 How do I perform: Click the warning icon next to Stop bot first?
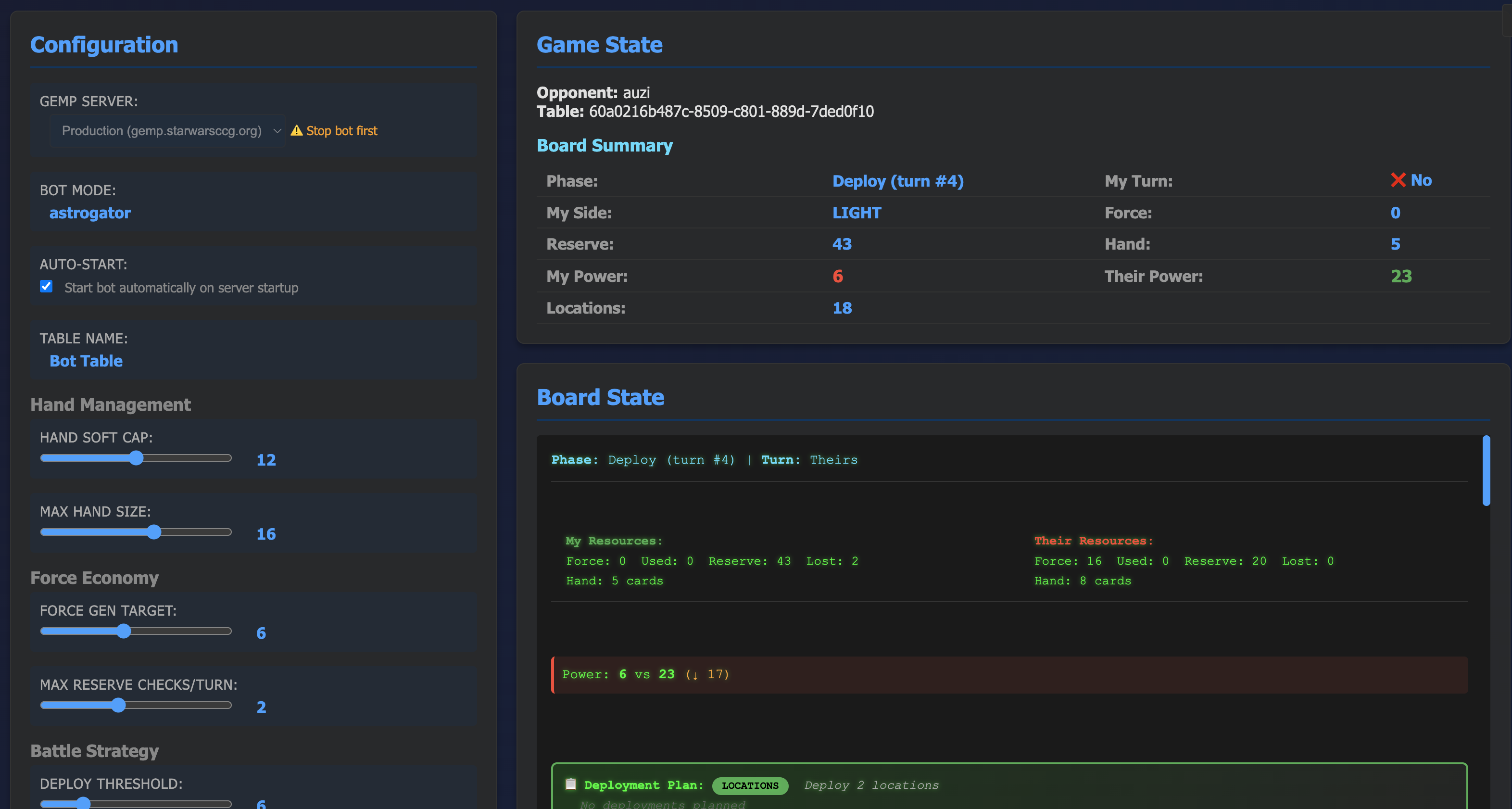pos(297,130)
